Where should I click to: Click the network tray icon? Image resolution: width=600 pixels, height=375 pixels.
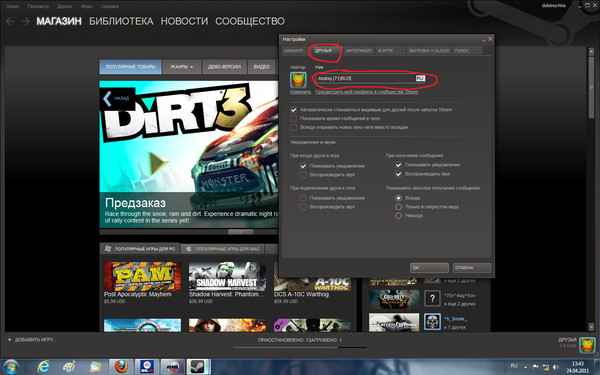(x=545, y=367)
